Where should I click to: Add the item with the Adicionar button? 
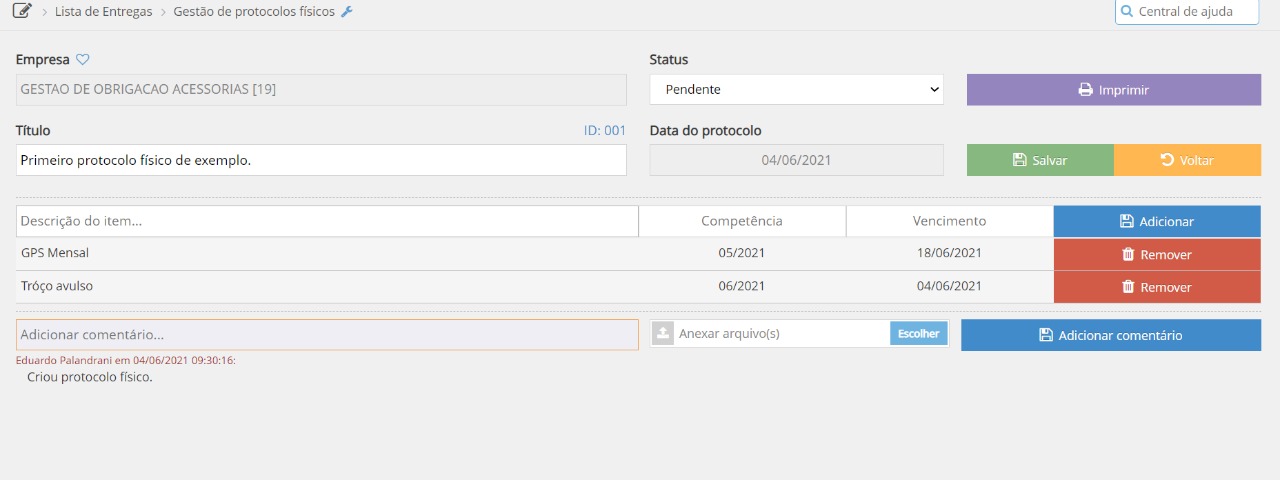pos(1156,221)
